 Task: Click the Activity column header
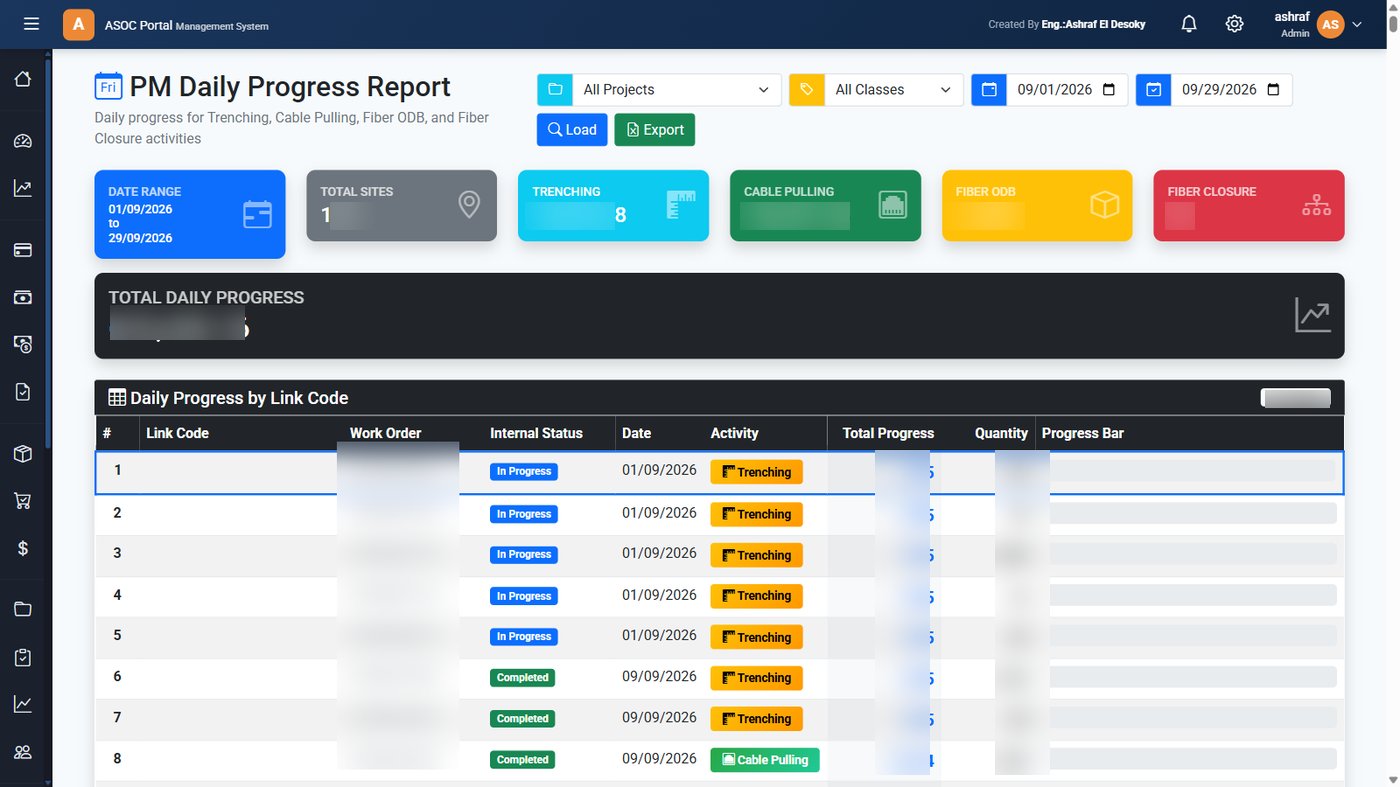point(734,433)
